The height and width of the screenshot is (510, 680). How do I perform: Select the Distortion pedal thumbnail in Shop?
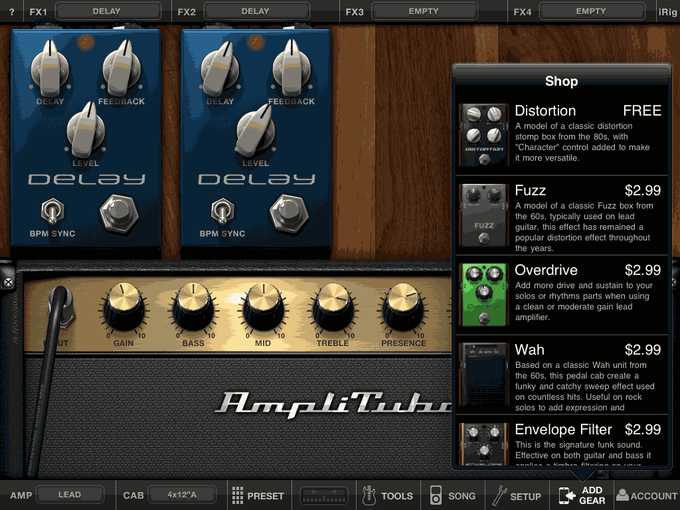tap(484, 135)
